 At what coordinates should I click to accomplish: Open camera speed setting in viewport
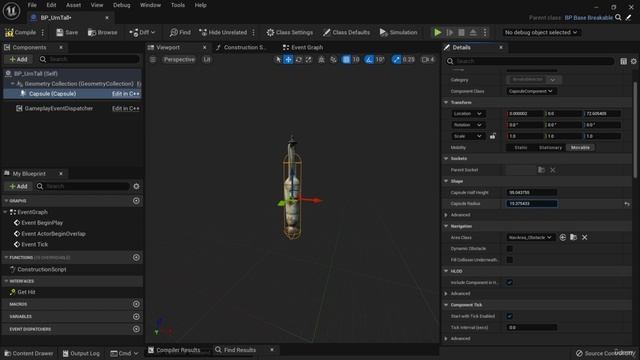point(428,60)
